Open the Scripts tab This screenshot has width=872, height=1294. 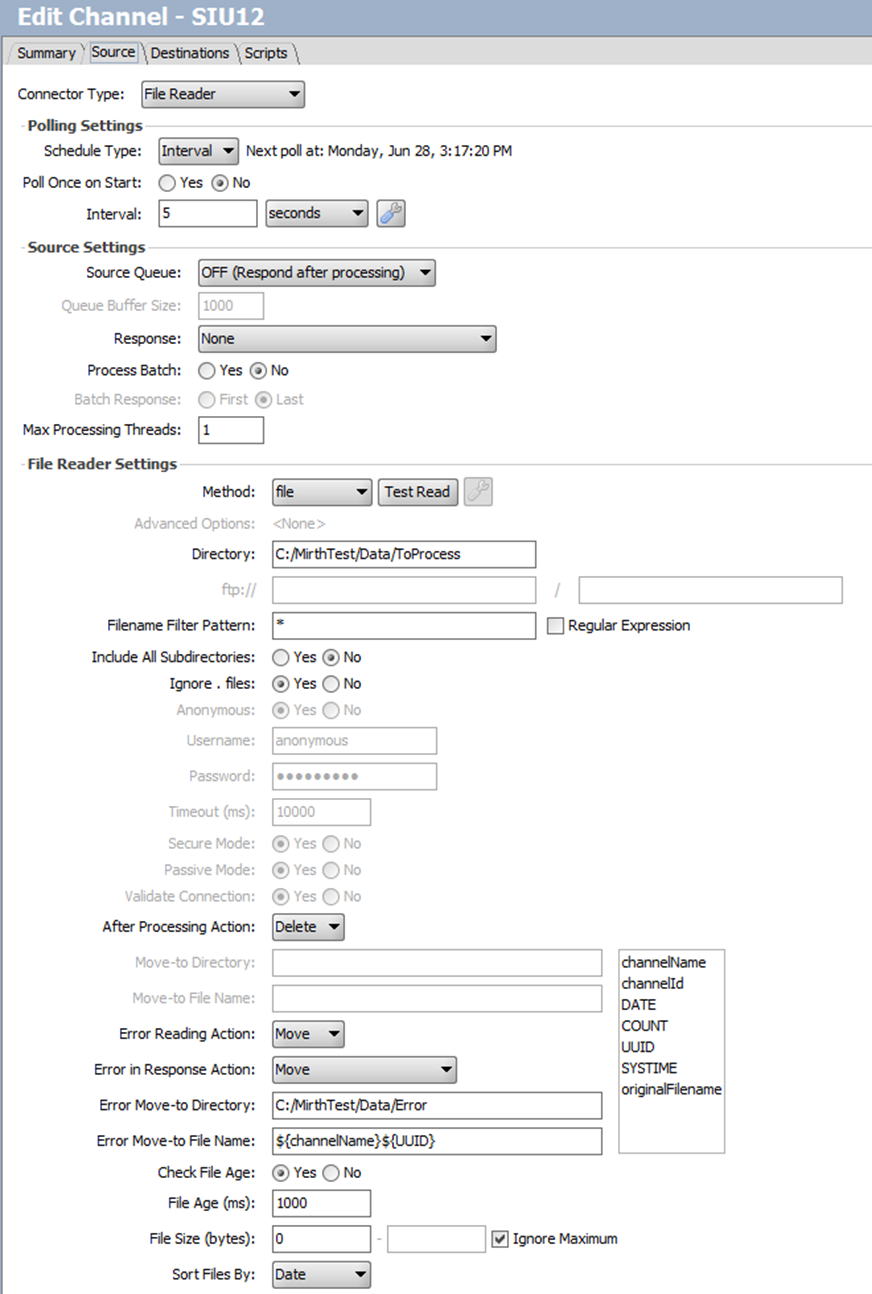pyautogui.click(x=266, y=53)
